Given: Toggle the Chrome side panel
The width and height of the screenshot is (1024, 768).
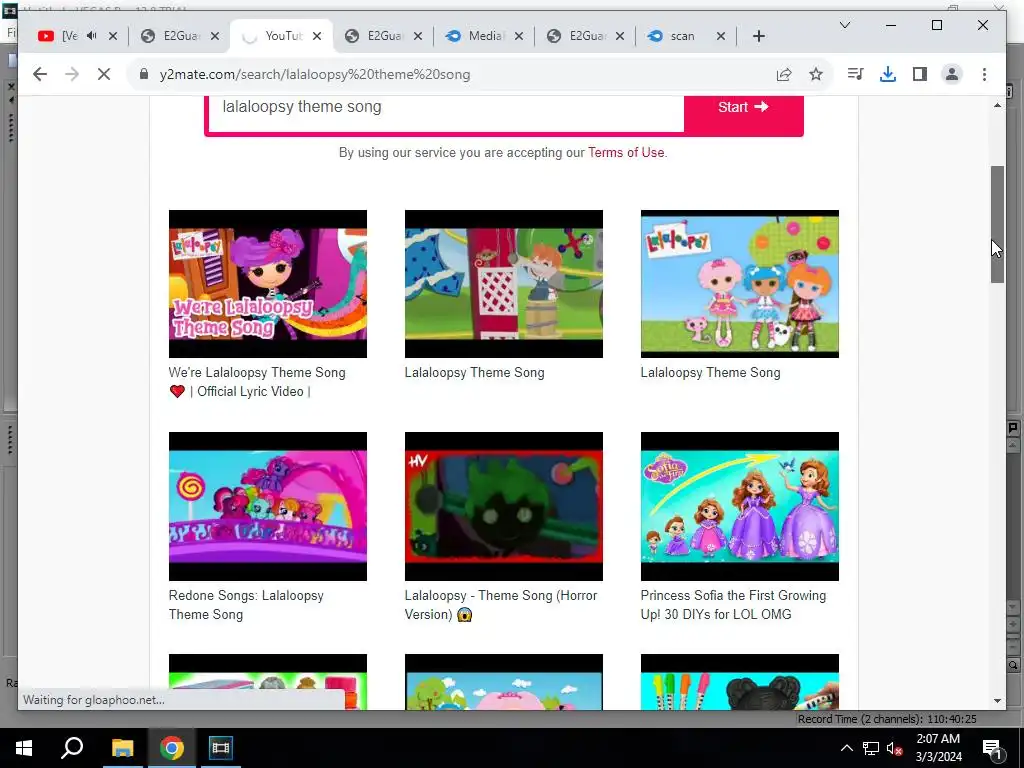Looking at the screenshot, I should (x=920, y=74).
